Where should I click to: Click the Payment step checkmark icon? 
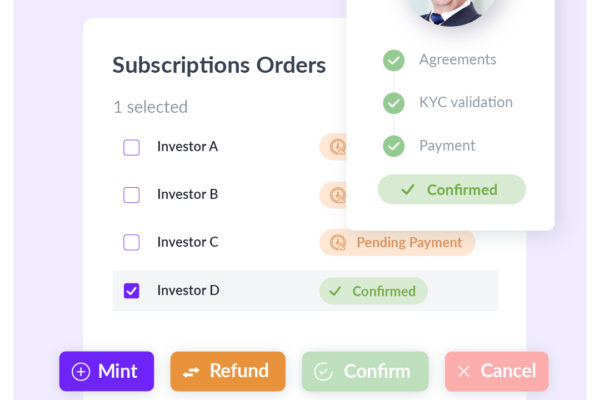point(394,146)
